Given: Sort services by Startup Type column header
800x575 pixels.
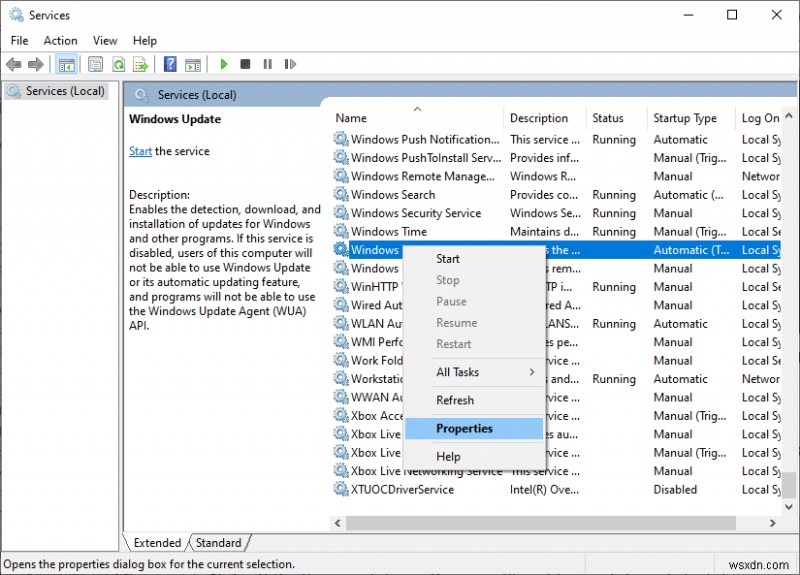Looking at the screenshot, I should pos(685,118).
